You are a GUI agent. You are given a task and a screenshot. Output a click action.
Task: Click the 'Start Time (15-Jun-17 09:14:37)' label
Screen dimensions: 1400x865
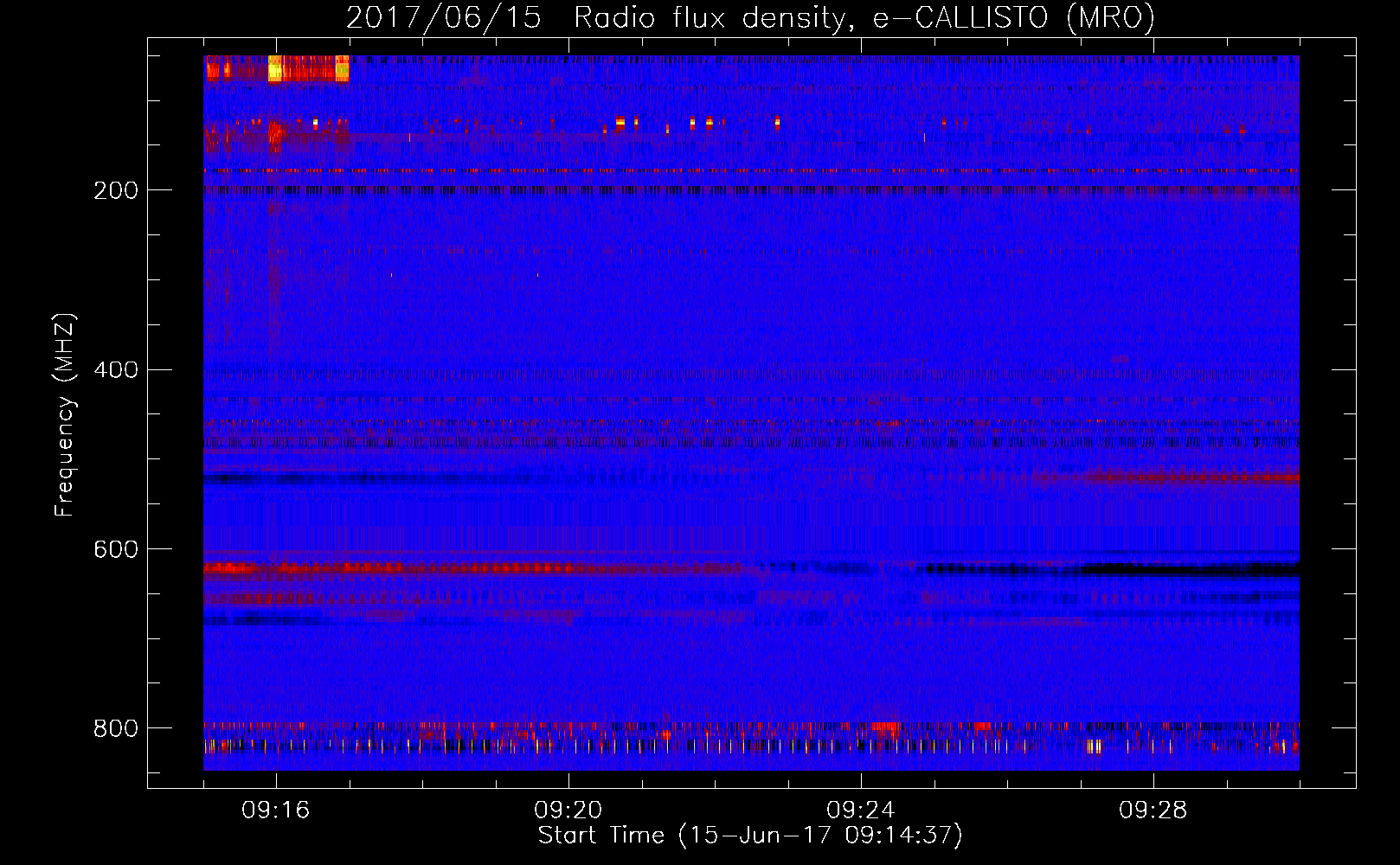pos(750,836)
